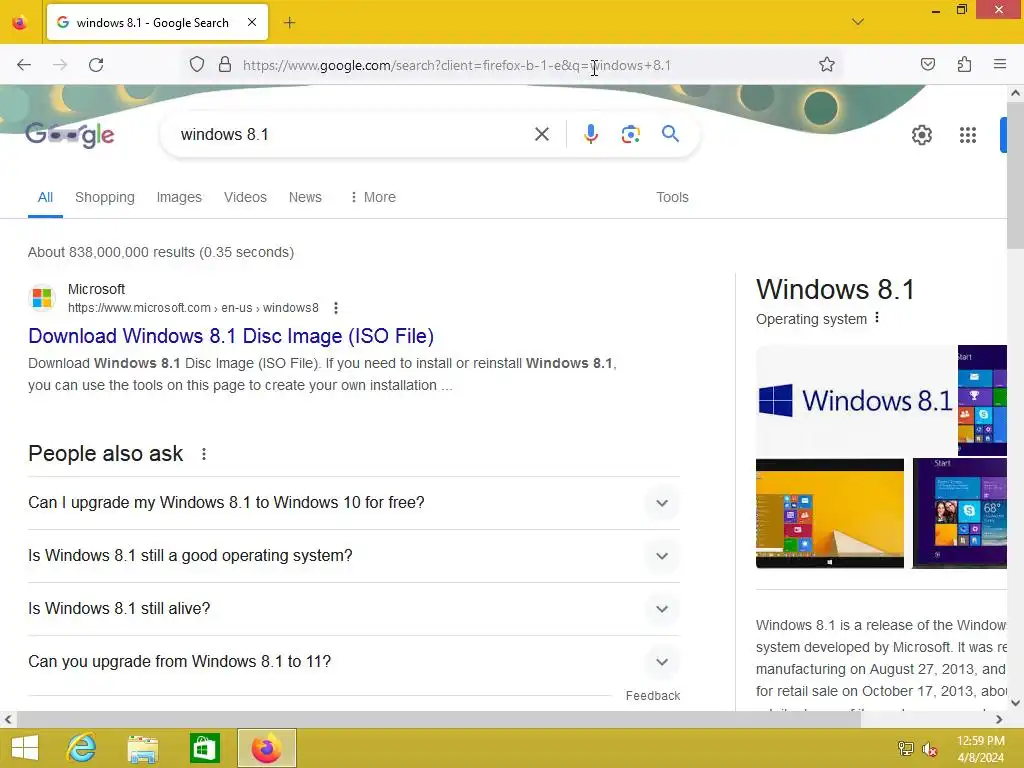Open the Google apps grid
Image resolution: width=1024 pixels, height=768 pixels.
pyautogui.click(x=968, y=135)
